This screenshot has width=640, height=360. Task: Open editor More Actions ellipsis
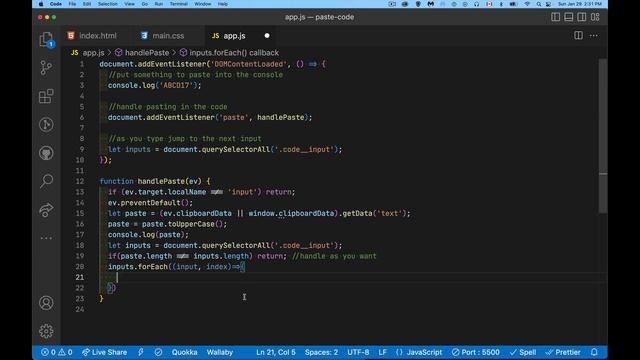(x=593, y=36)
